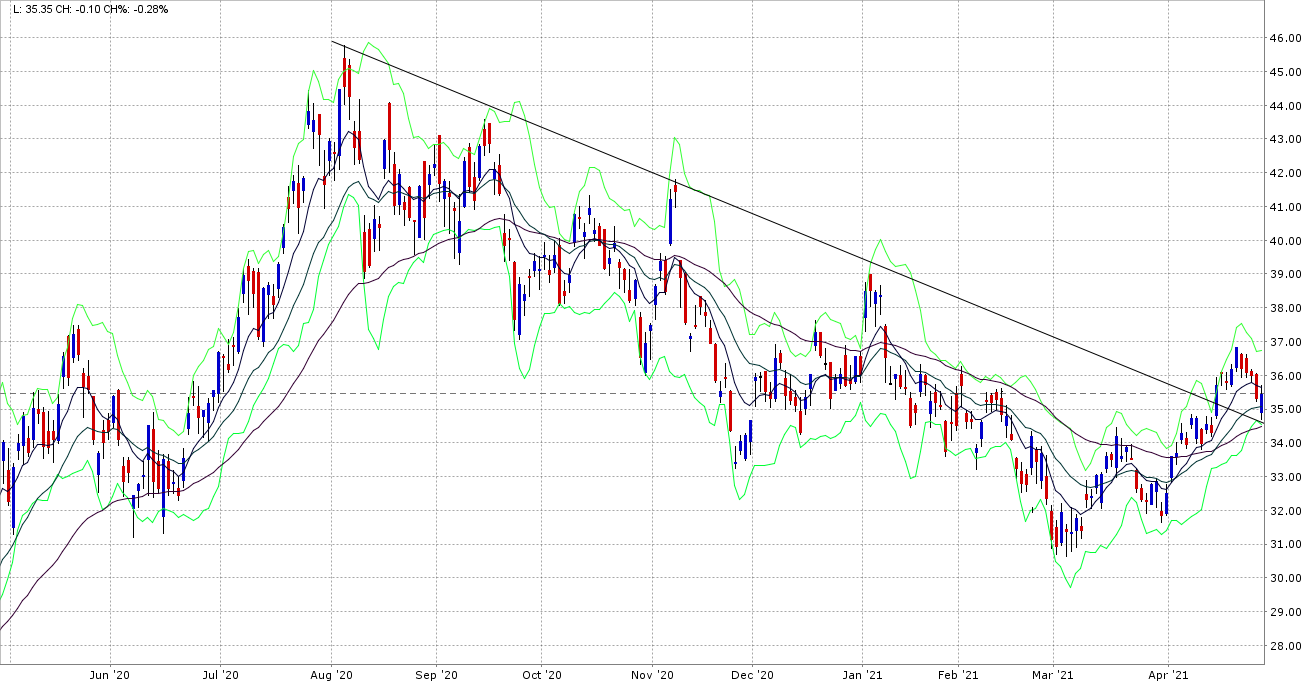The image size is (1310, 689).
Task: Select the Oct '20 date label
Action: [x=541, y=676]
